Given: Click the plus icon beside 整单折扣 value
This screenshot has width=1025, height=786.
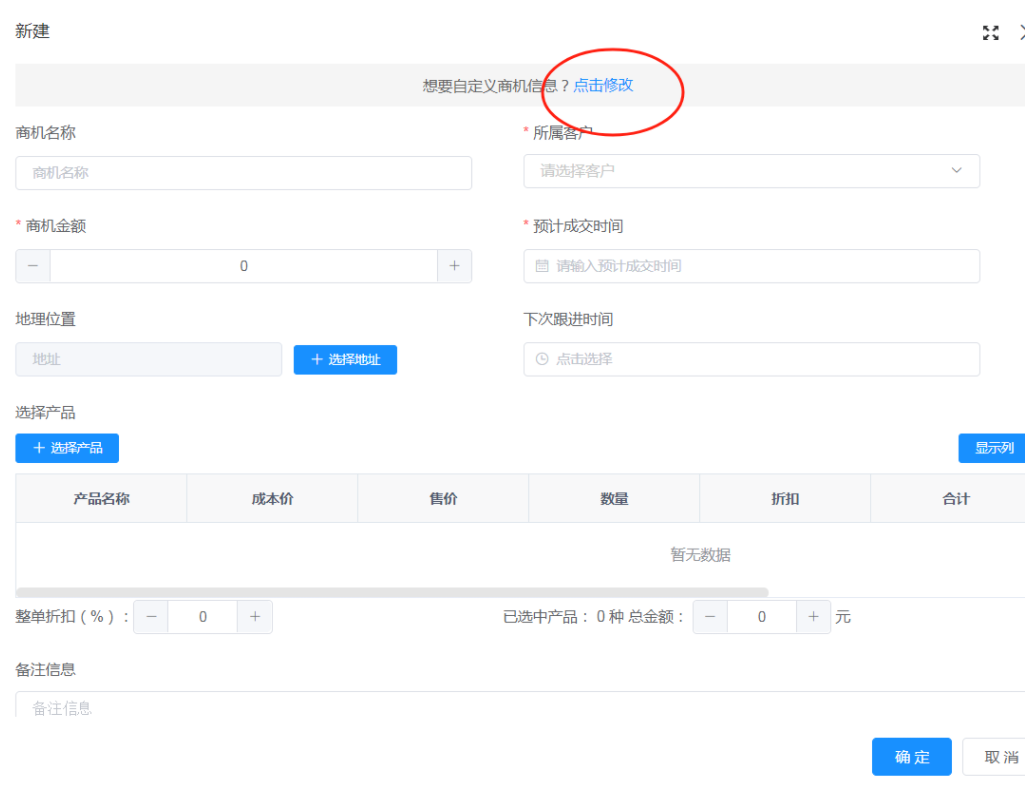Looking at the screenshot, I should pos(255,617).
